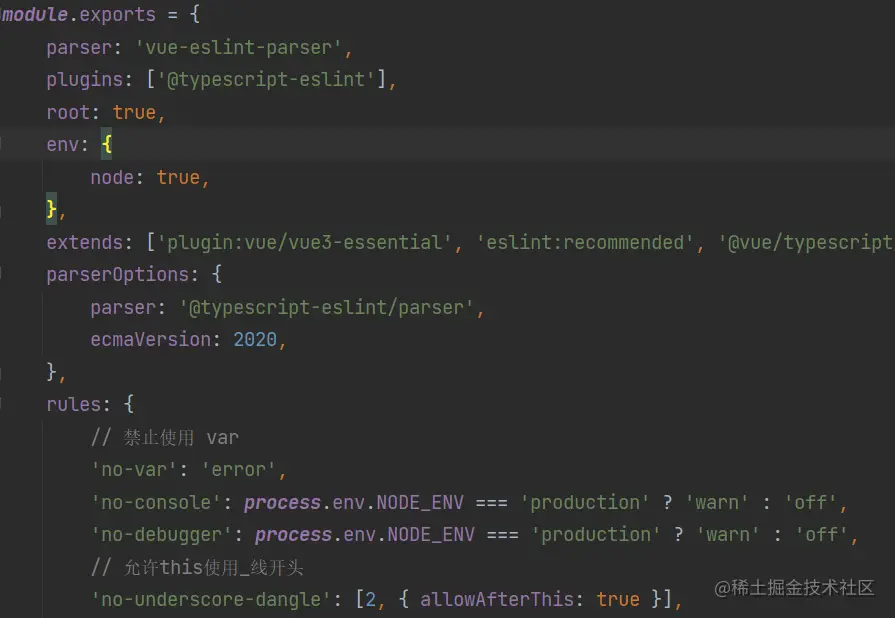Select the 'error' string value
Viewport: 895px width, 618px height.
pyautogui.click(x=239, y=470)
